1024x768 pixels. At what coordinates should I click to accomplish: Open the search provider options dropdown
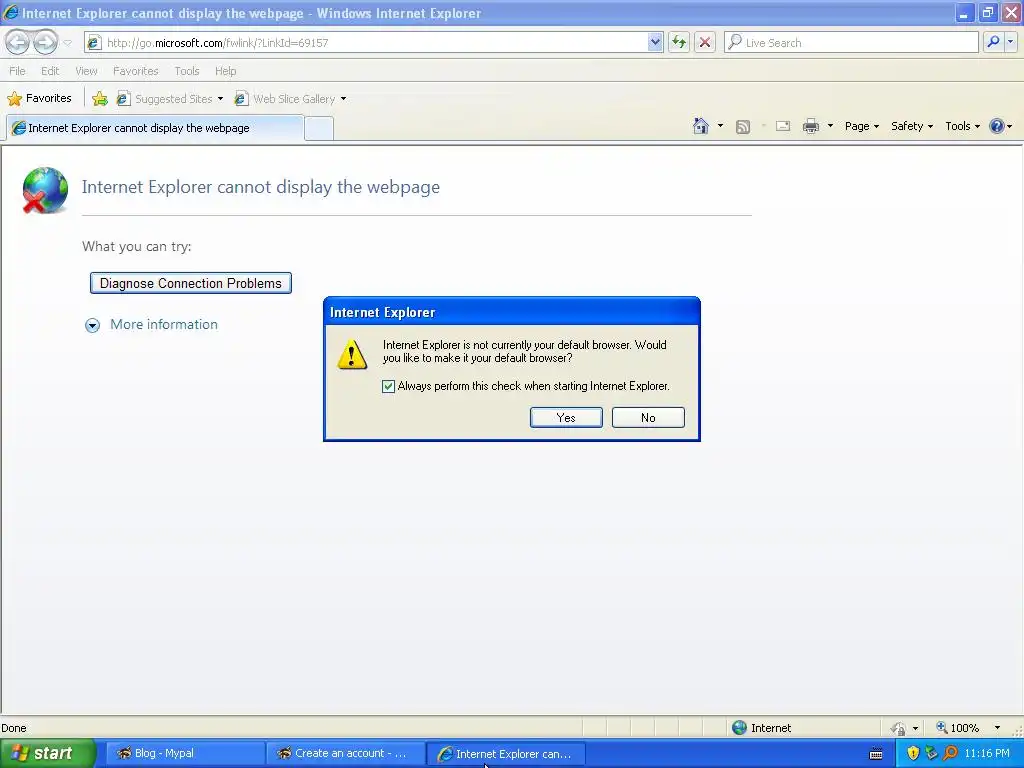1011,42
